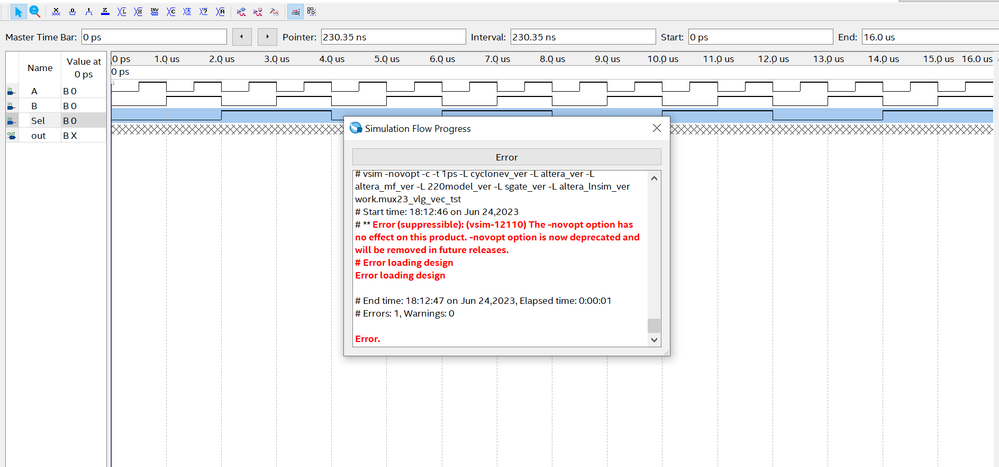Apply Forcing High (1) waveform value
999x467 pixels.
point(89,11)
